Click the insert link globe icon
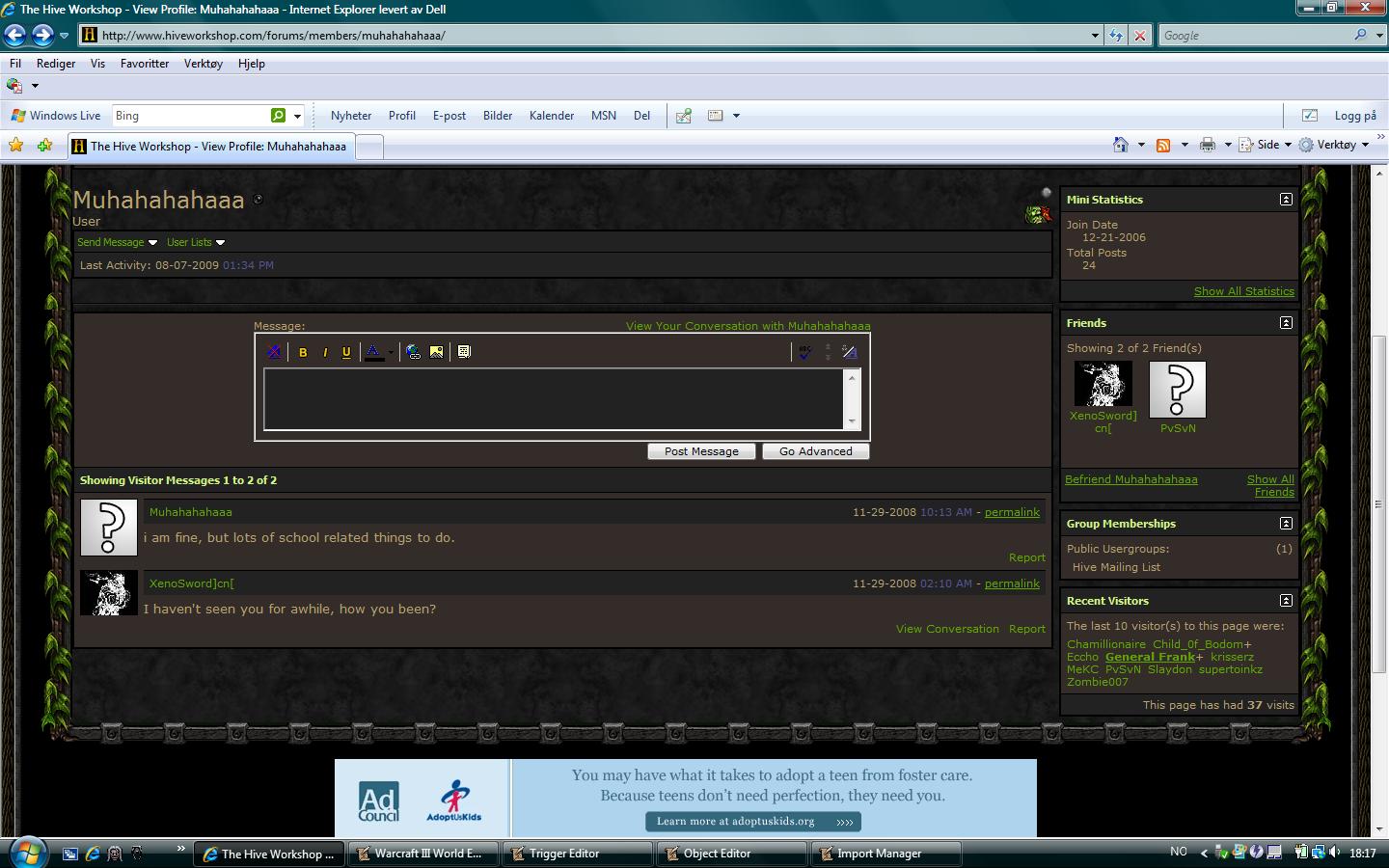1389x868 pixels. [x=414, y=352]
